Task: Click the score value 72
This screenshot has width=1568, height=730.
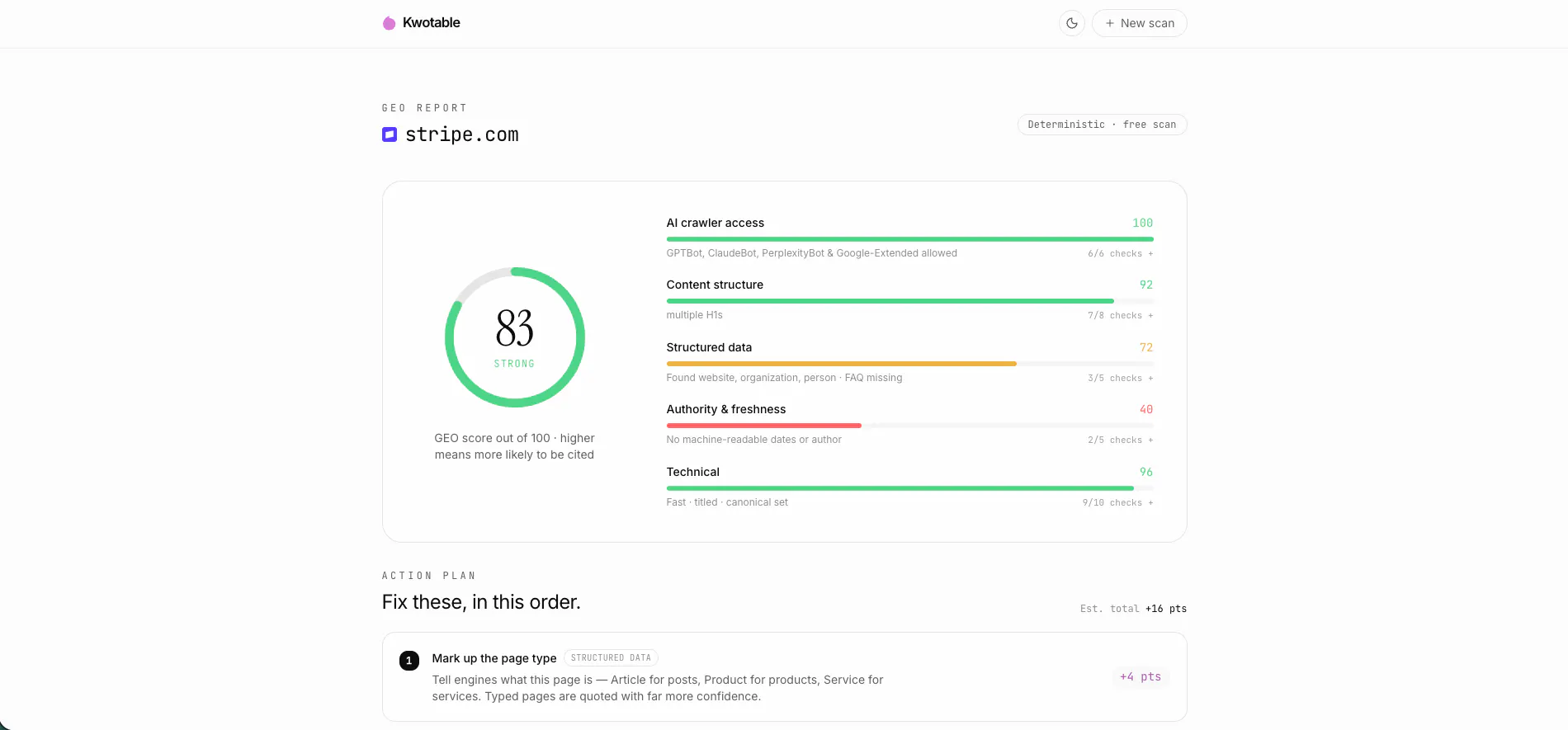Action: (1146, 347)
